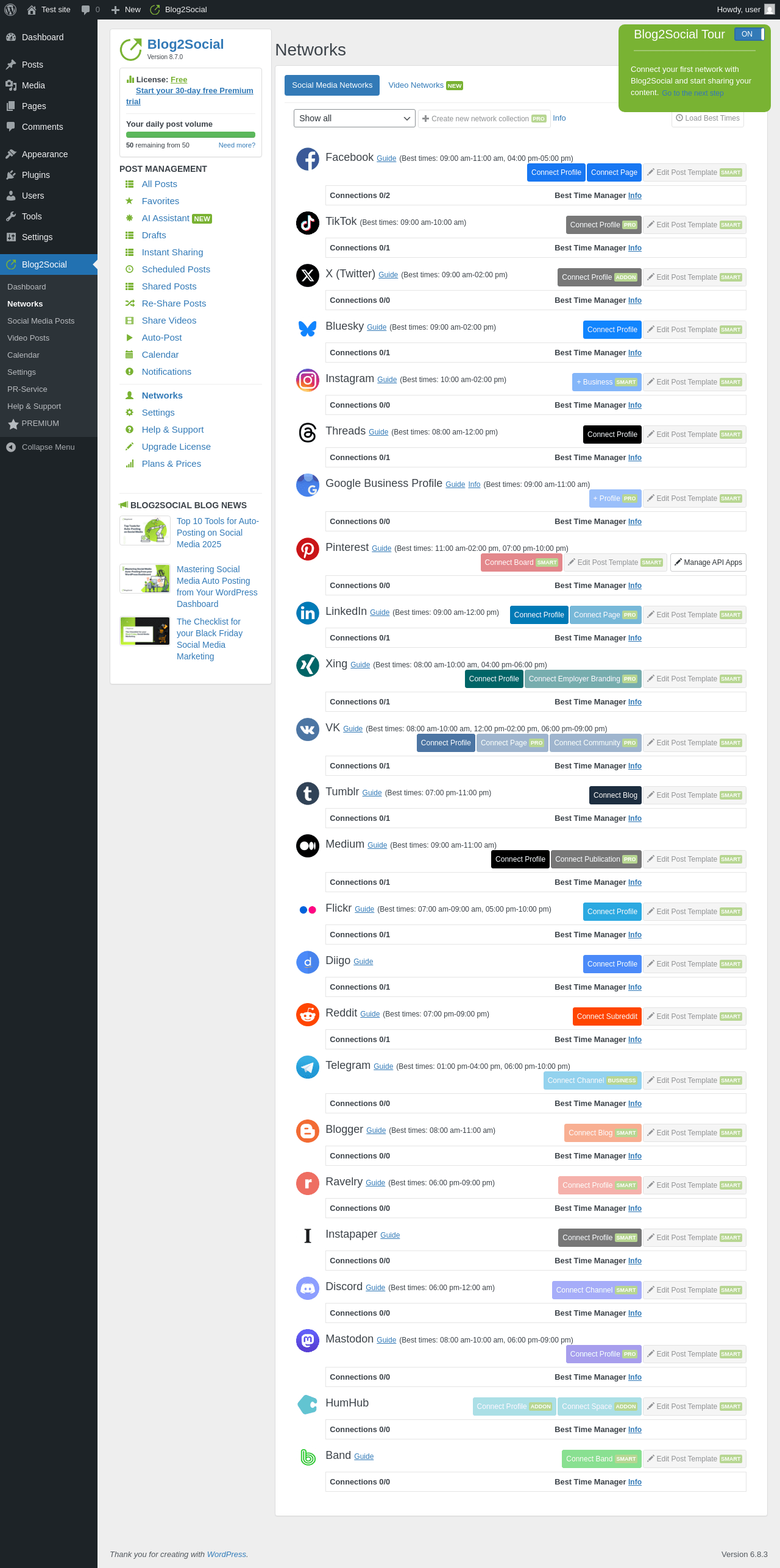The width and height of the screenshot is (780, 1568).
Task: Click the Need more? link
Action: pos(237,145)
